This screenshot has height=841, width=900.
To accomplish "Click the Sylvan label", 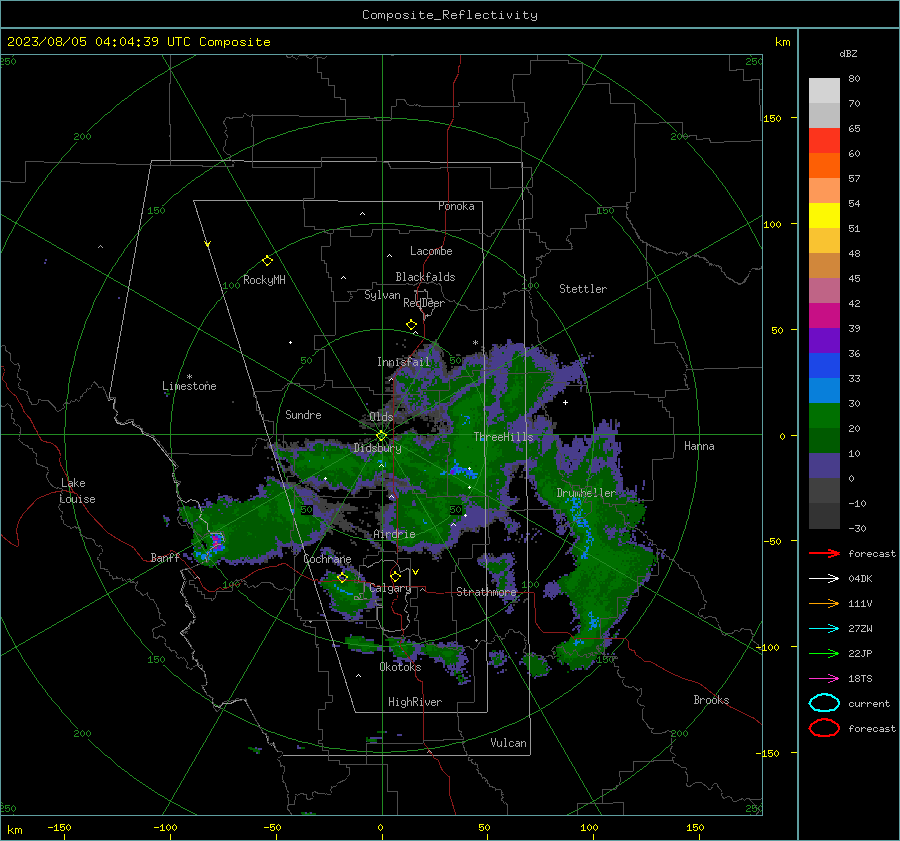I will point(382,295).
